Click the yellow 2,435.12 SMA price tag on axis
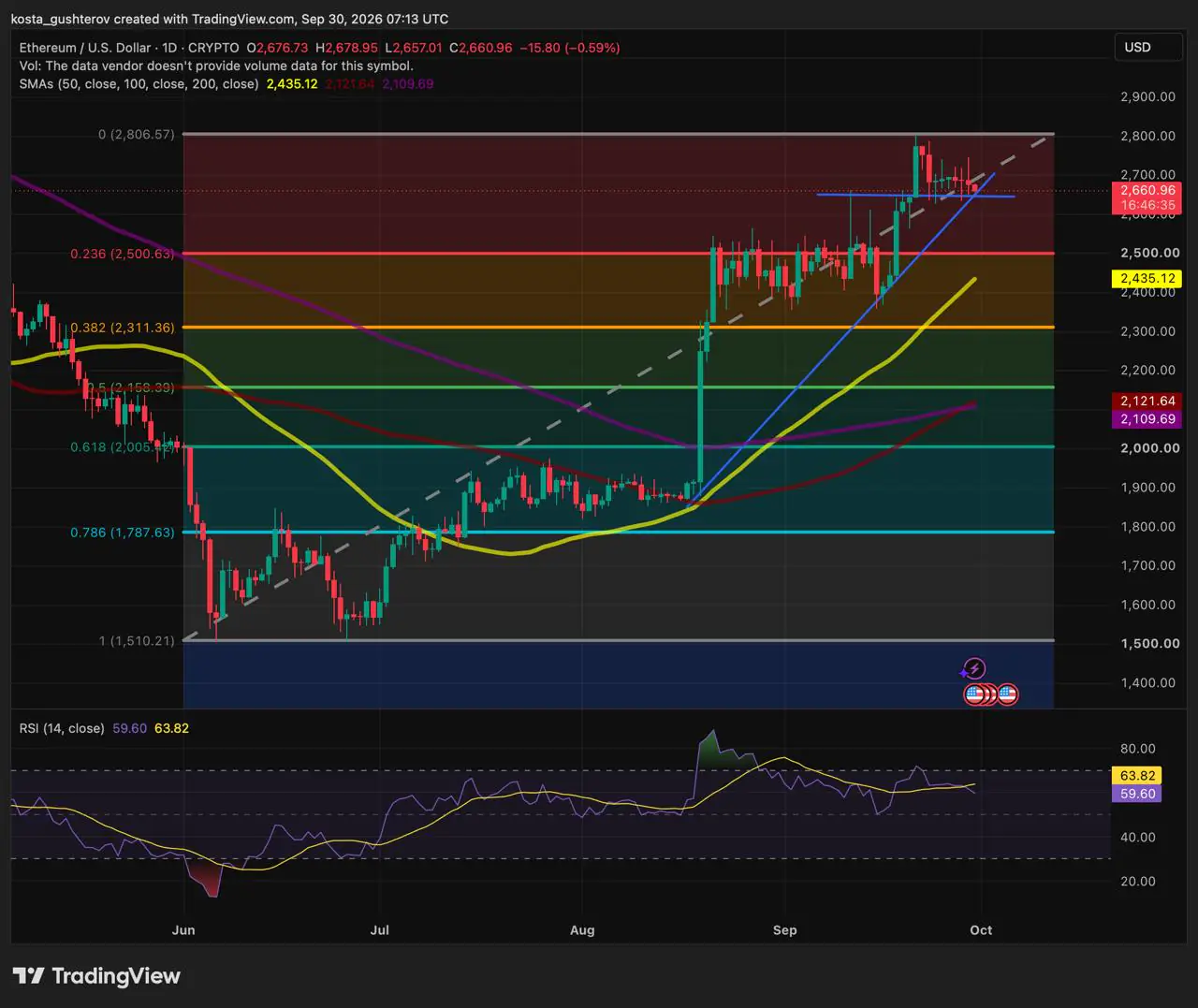 [x=1148, y=279]
